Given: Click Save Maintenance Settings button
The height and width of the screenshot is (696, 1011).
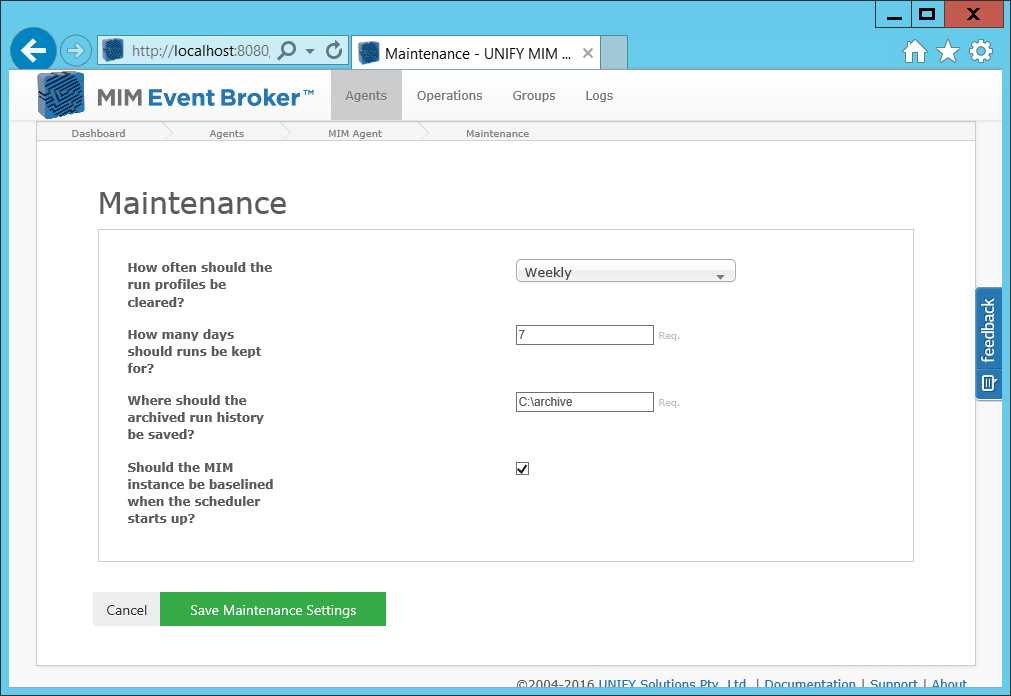Looking at the screenshot, I should tap(273, 610).
